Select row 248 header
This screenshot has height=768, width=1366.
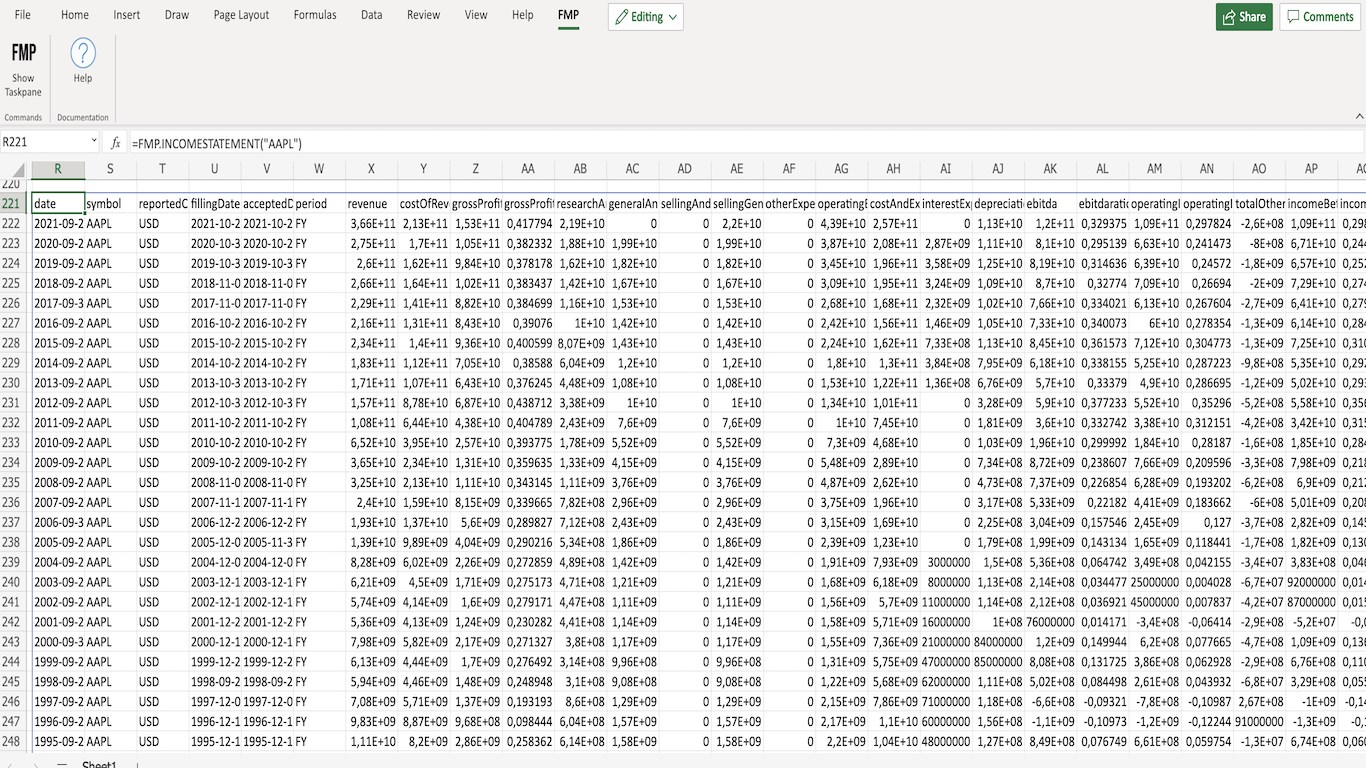[15, 741]
